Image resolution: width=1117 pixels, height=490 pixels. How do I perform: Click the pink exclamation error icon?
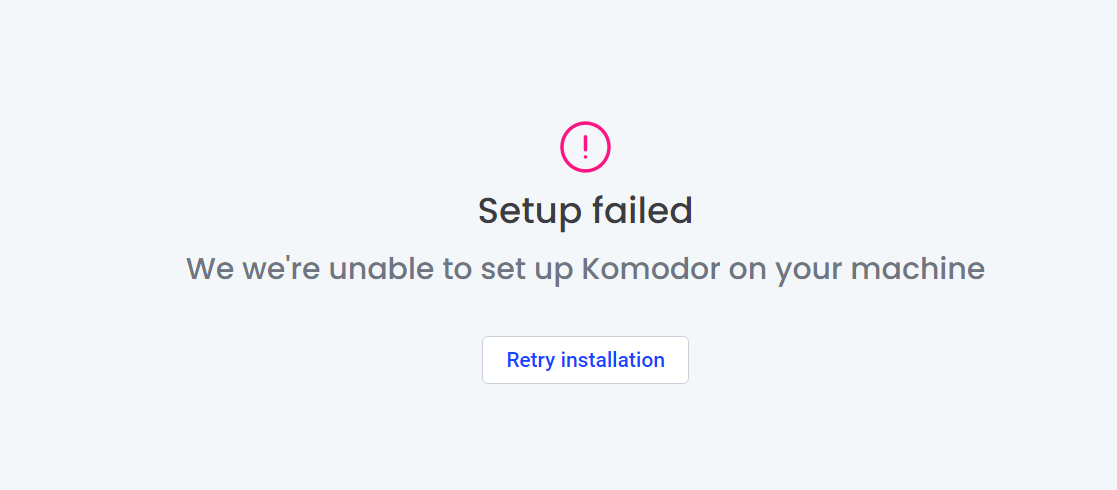[585, 147]
